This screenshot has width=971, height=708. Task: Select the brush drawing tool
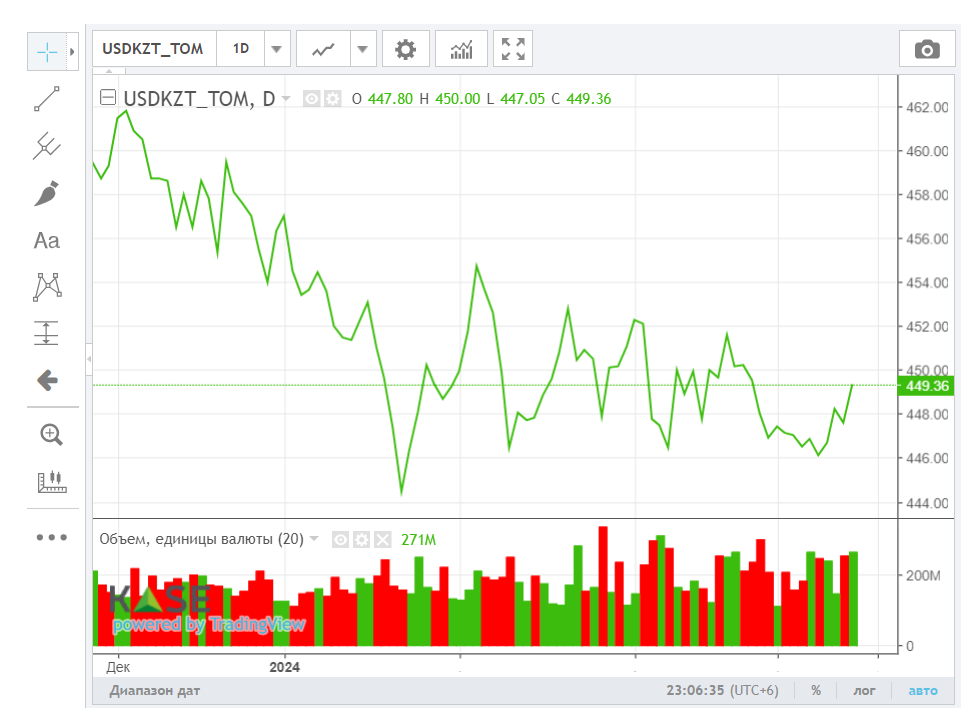47,193
